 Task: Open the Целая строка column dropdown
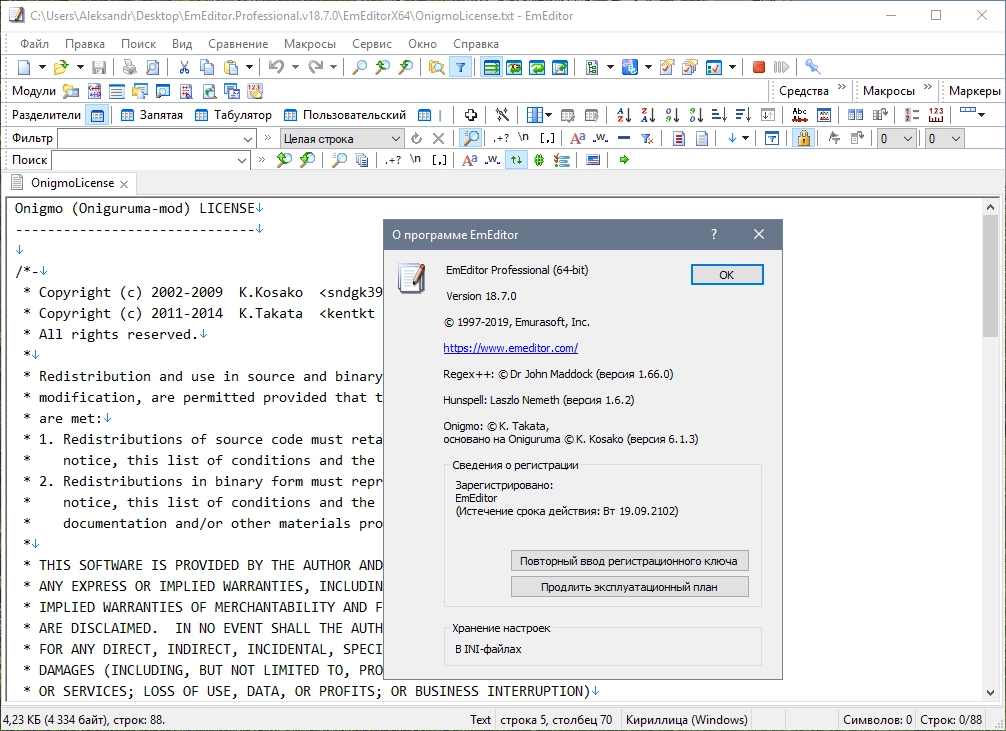396,139
